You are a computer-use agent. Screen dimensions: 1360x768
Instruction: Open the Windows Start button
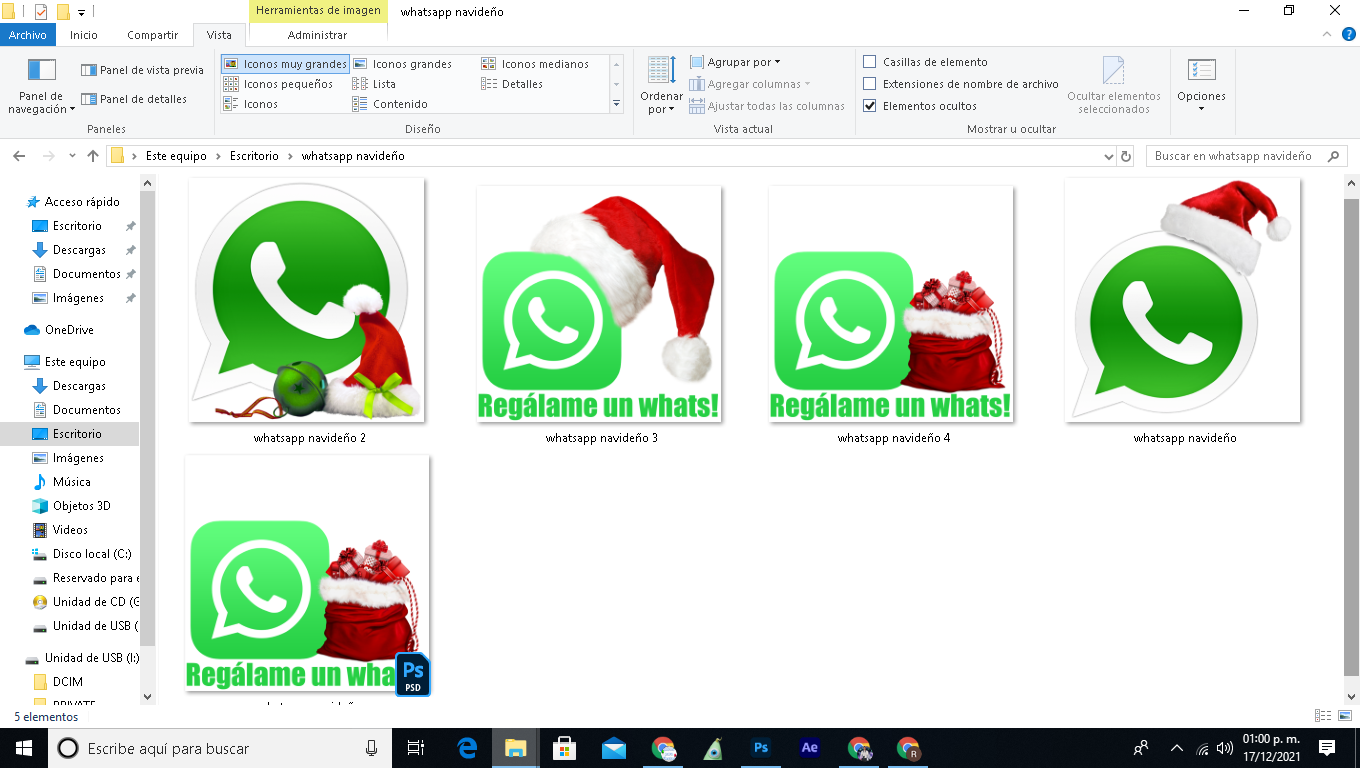(24, 748)
